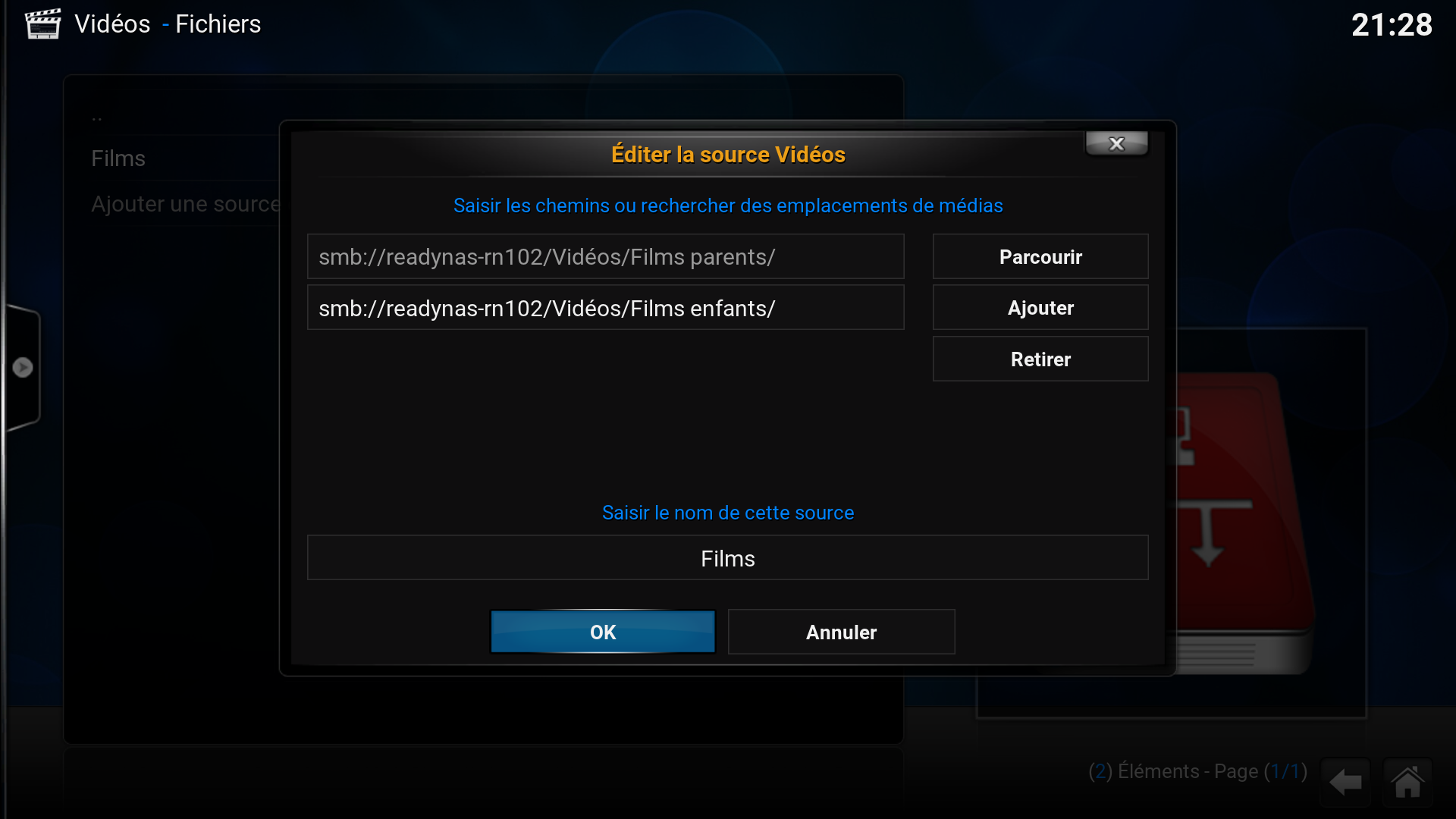The width and height of the screenshot is (1456, 819).
Task: Go back using the arrow icon
Action: pos(1345,782)
